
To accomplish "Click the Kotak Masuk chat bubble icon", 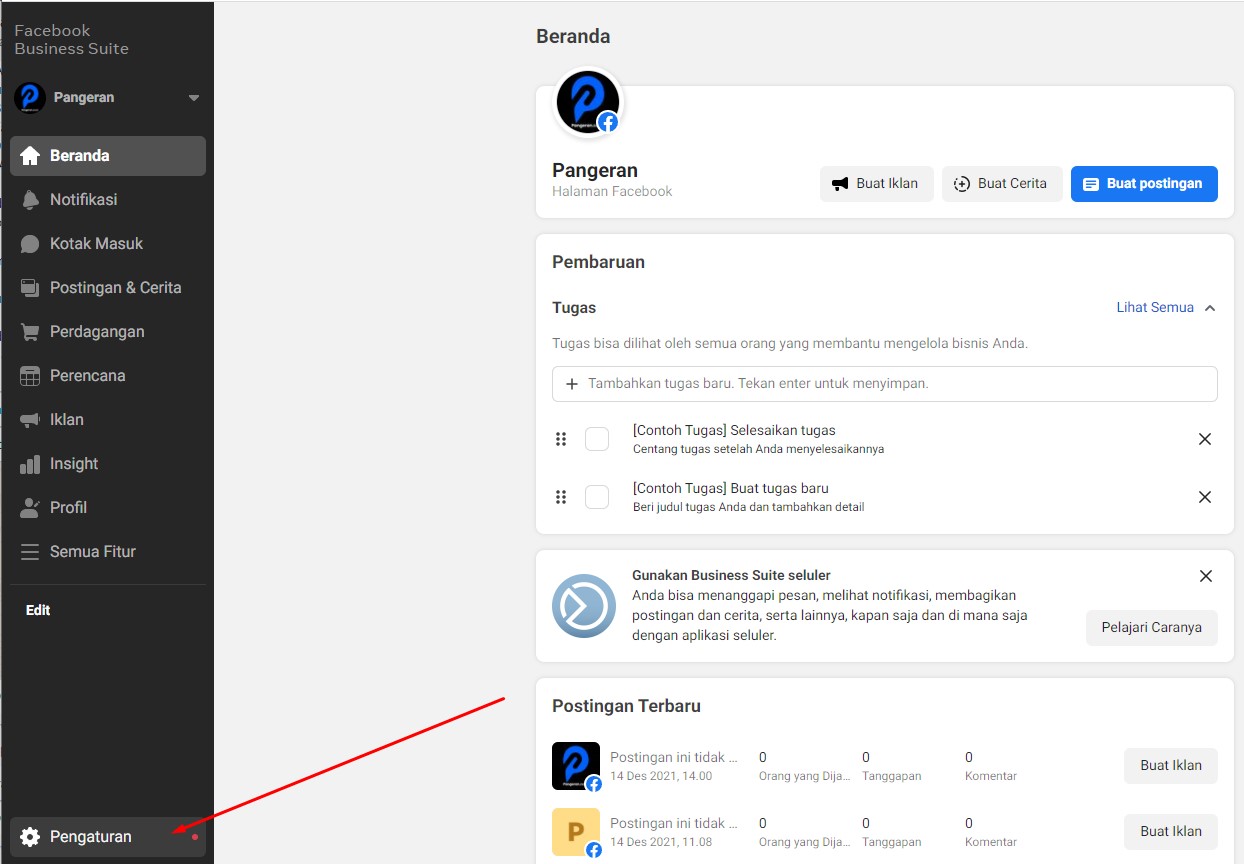I will point(30,244).
